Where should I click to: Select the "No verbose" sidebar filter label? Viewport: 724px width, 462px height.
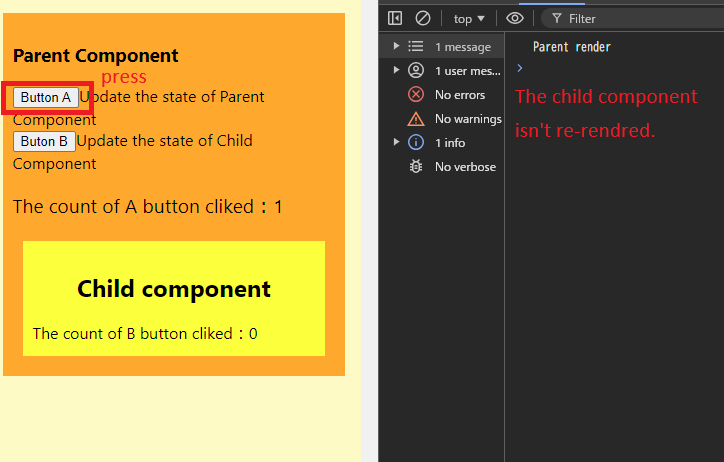tap(465, 167)
